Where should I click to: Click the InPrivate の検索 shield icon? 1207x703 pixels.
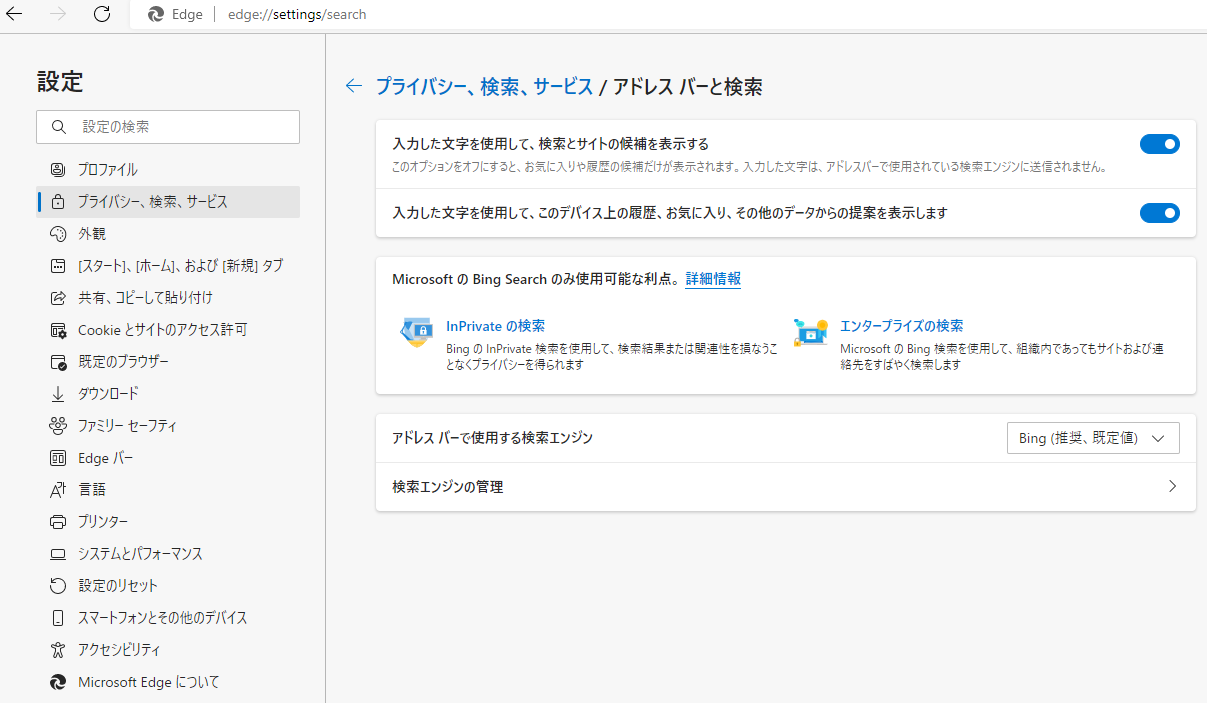(416, 332)
